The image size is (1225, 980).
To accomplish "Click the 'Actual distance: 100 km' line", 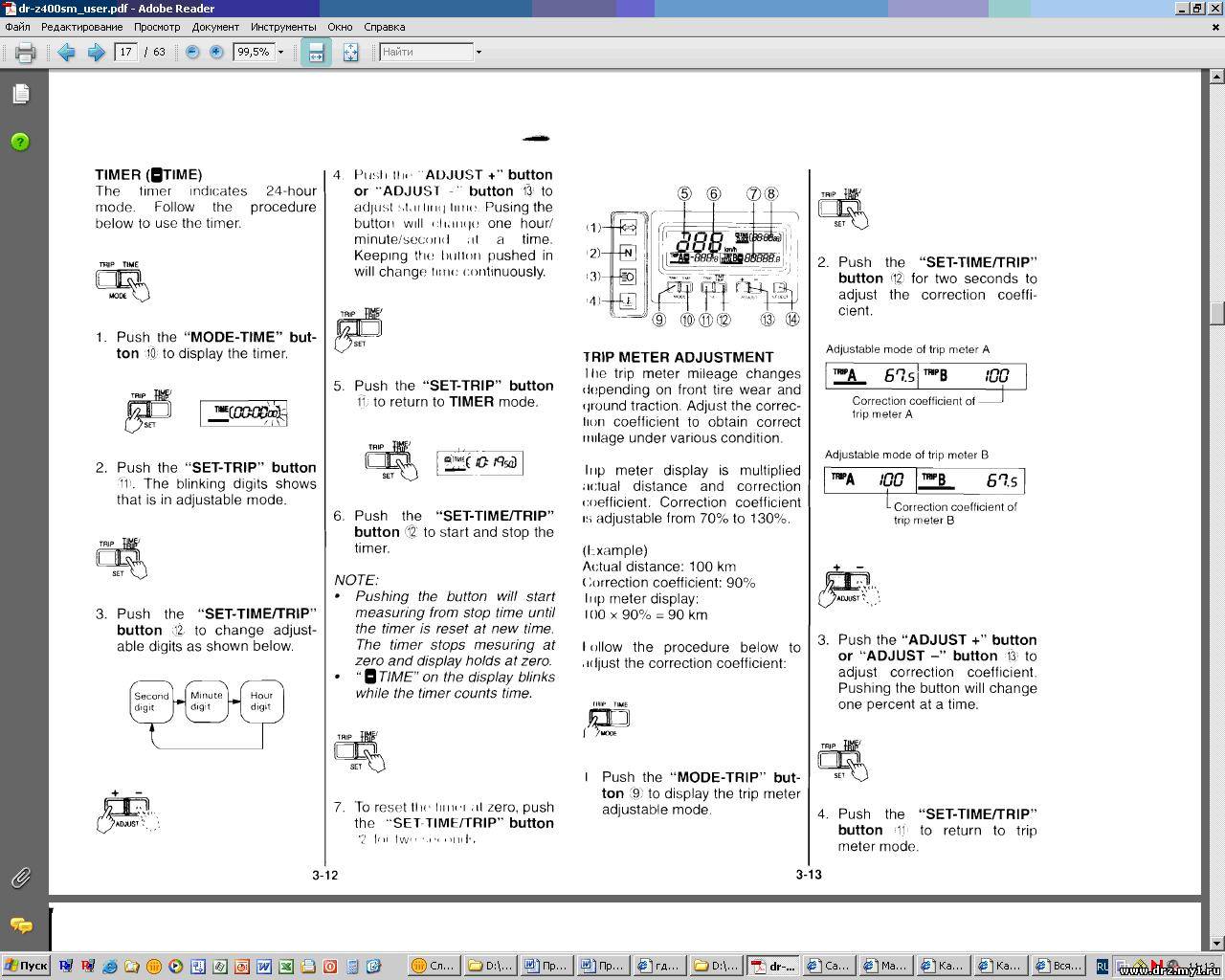I will 659,566.
